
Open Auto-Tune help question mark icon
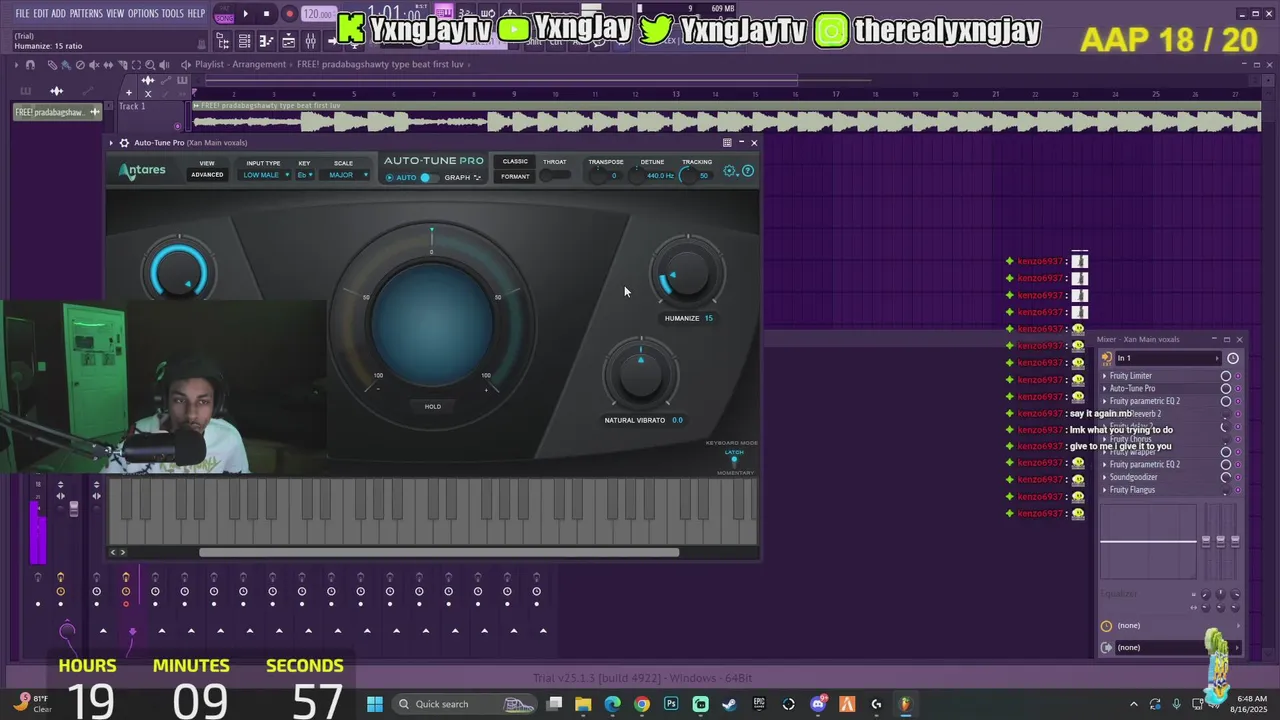(x=748, y=171)
